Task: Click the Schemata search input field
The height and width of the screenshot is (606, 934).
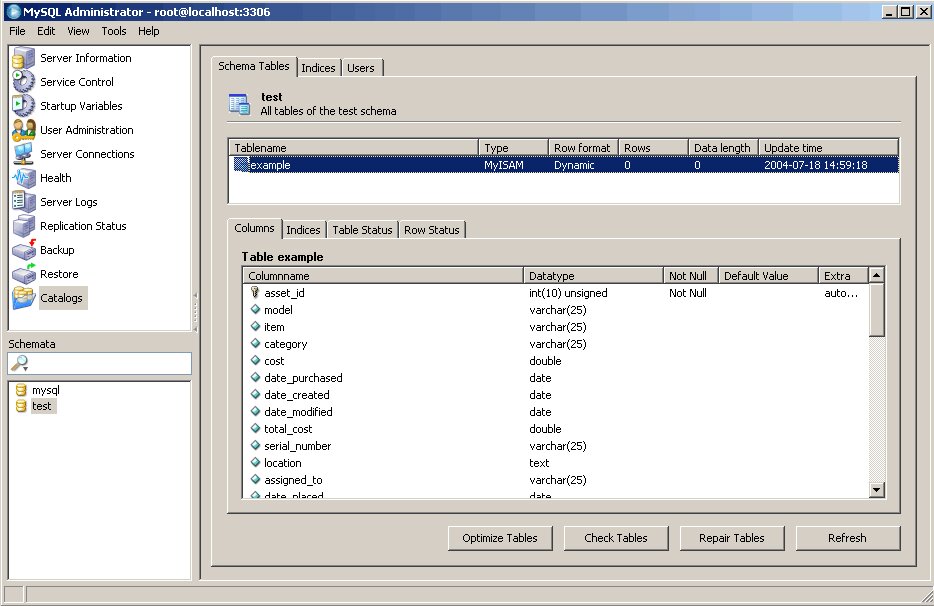Action: click(x=99, y=363)
